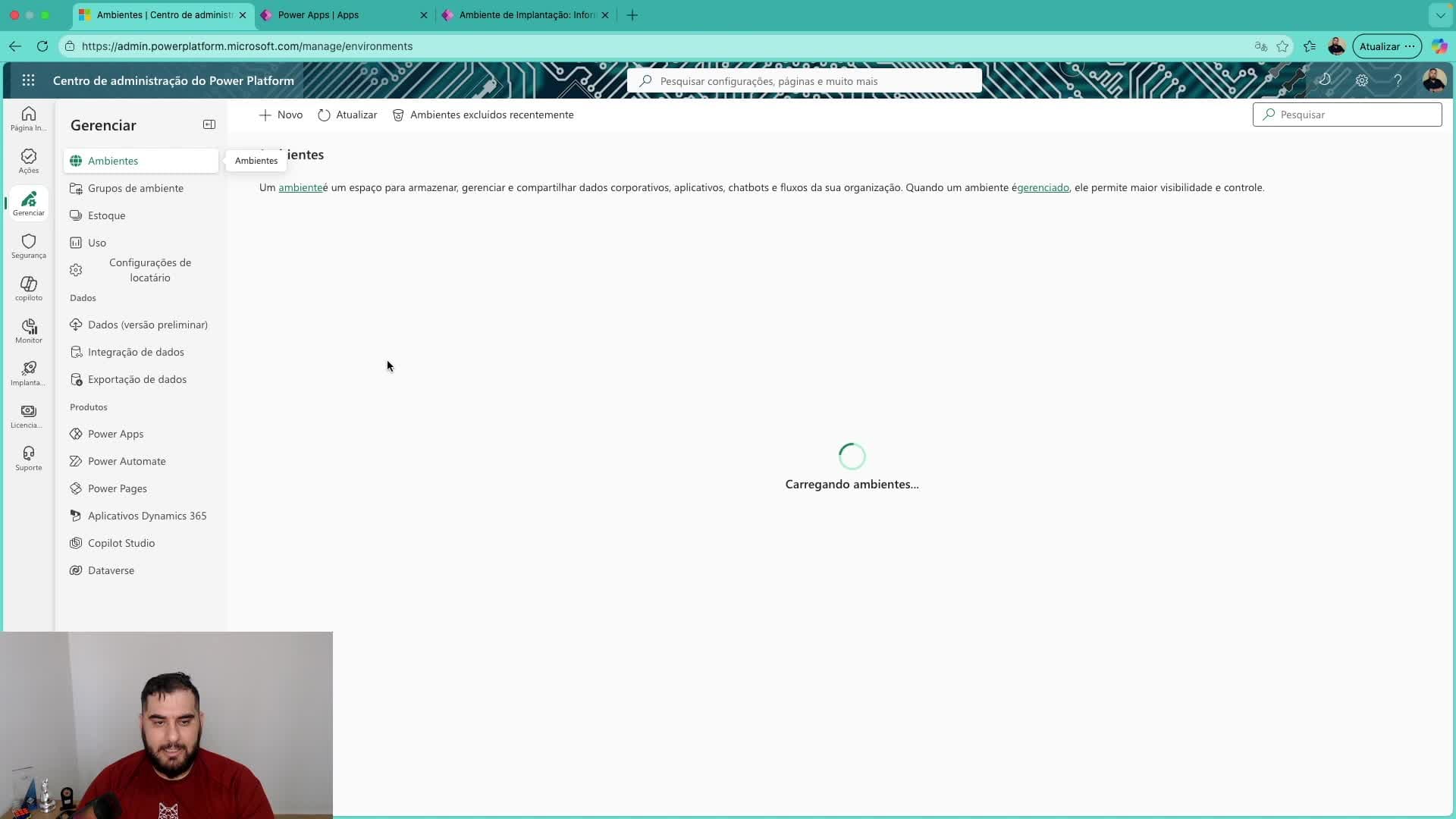Open the help question mark

click(x=1398, y=80)
